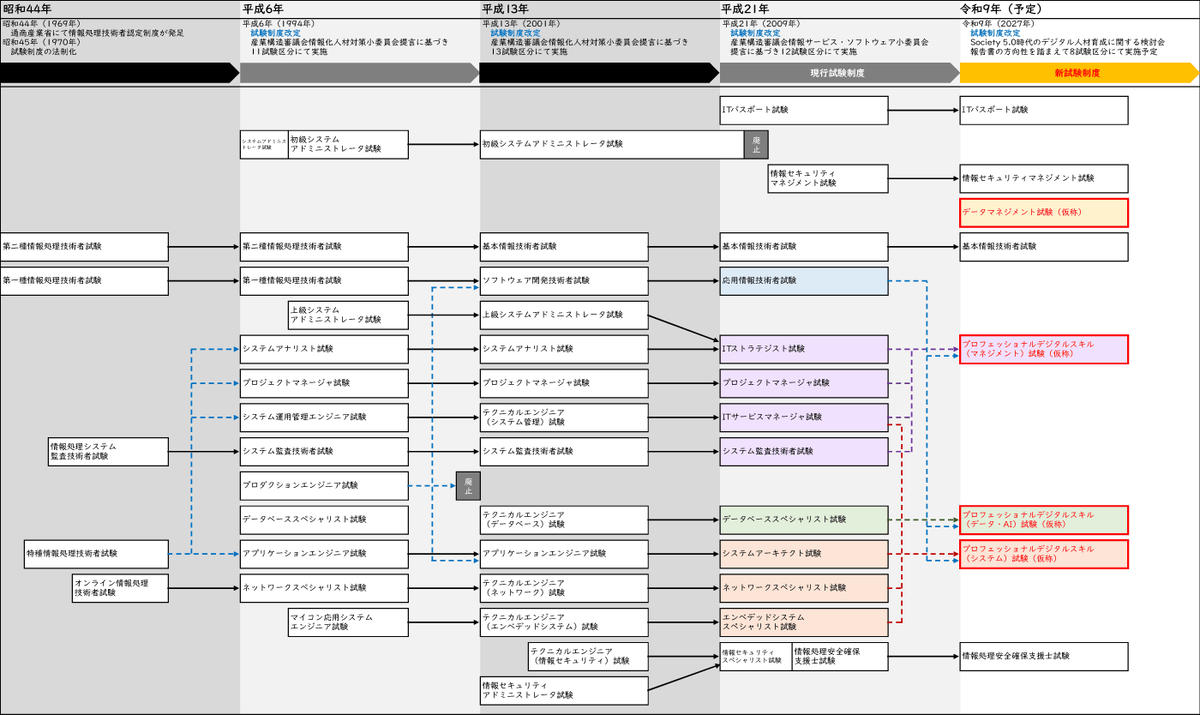
Task: Select purple プロジェクトマネージャ試験 in the 平成21年 column
Action: coord(804,383)
